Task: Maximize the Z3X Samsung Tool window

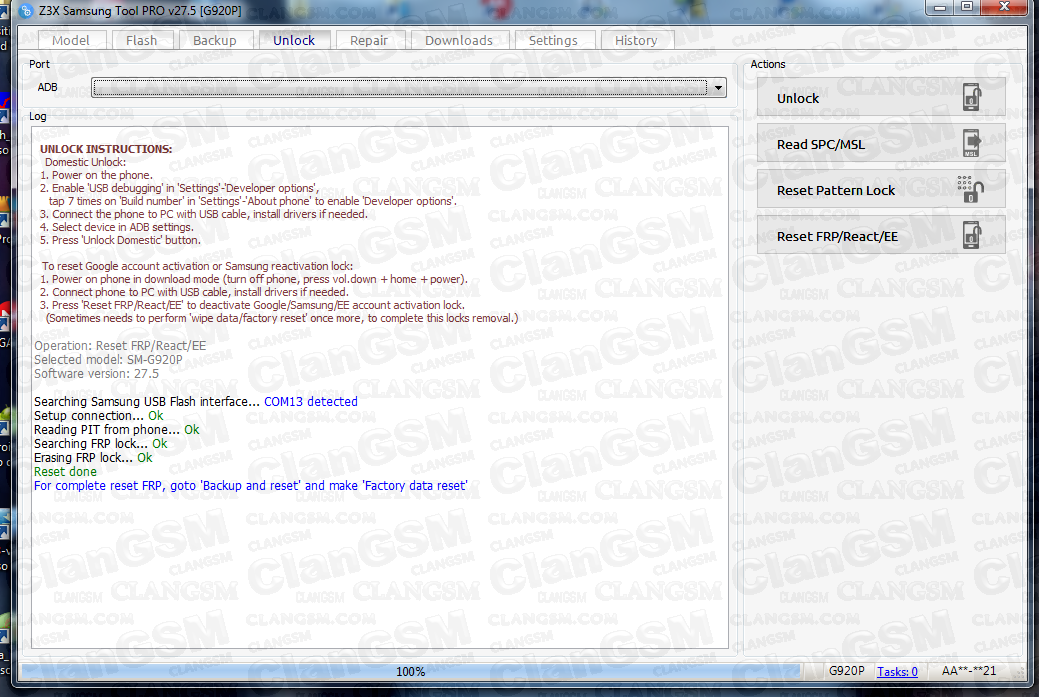Action: click(x=967, y=7)
